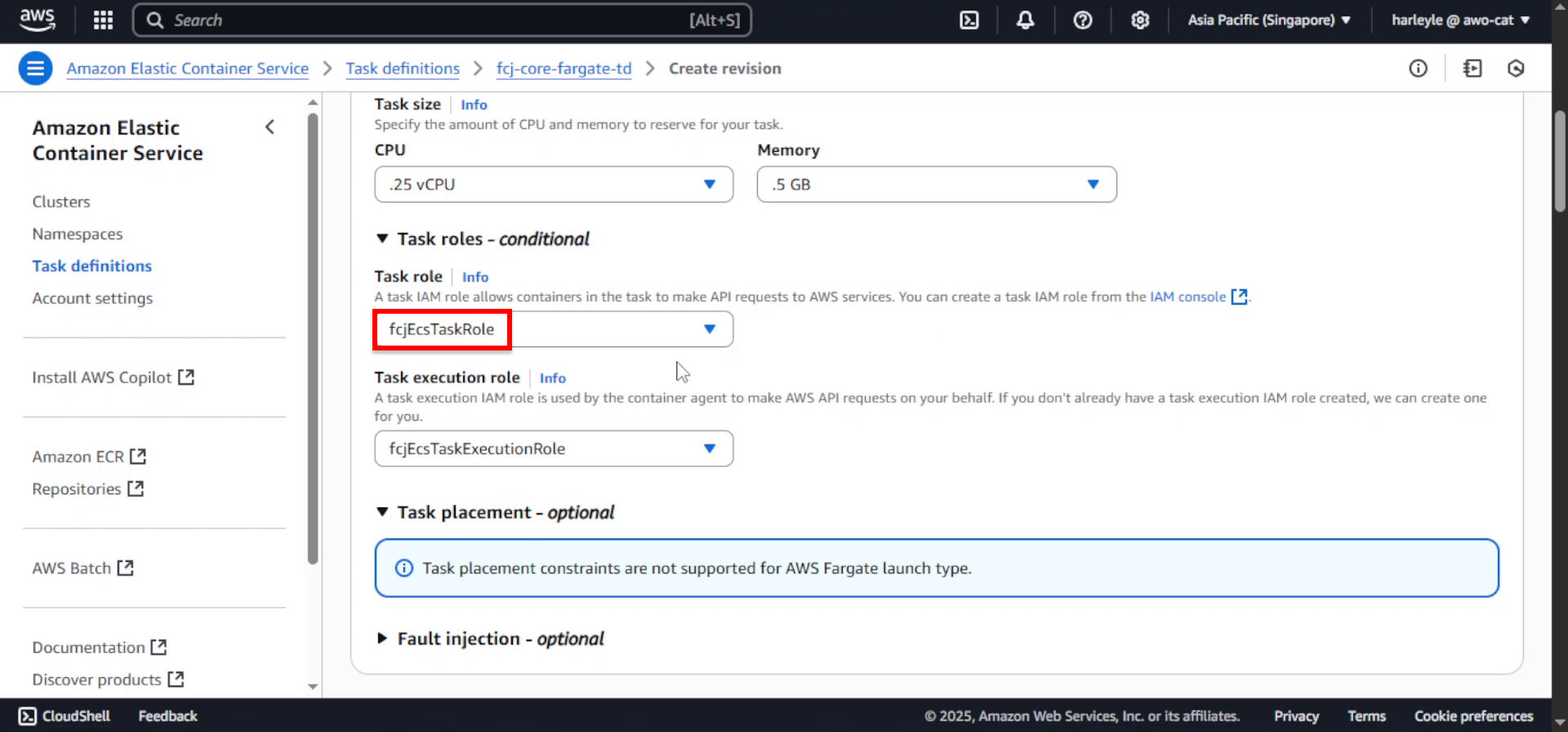Open Documentation sidebar link

click(x=99, y=647)
